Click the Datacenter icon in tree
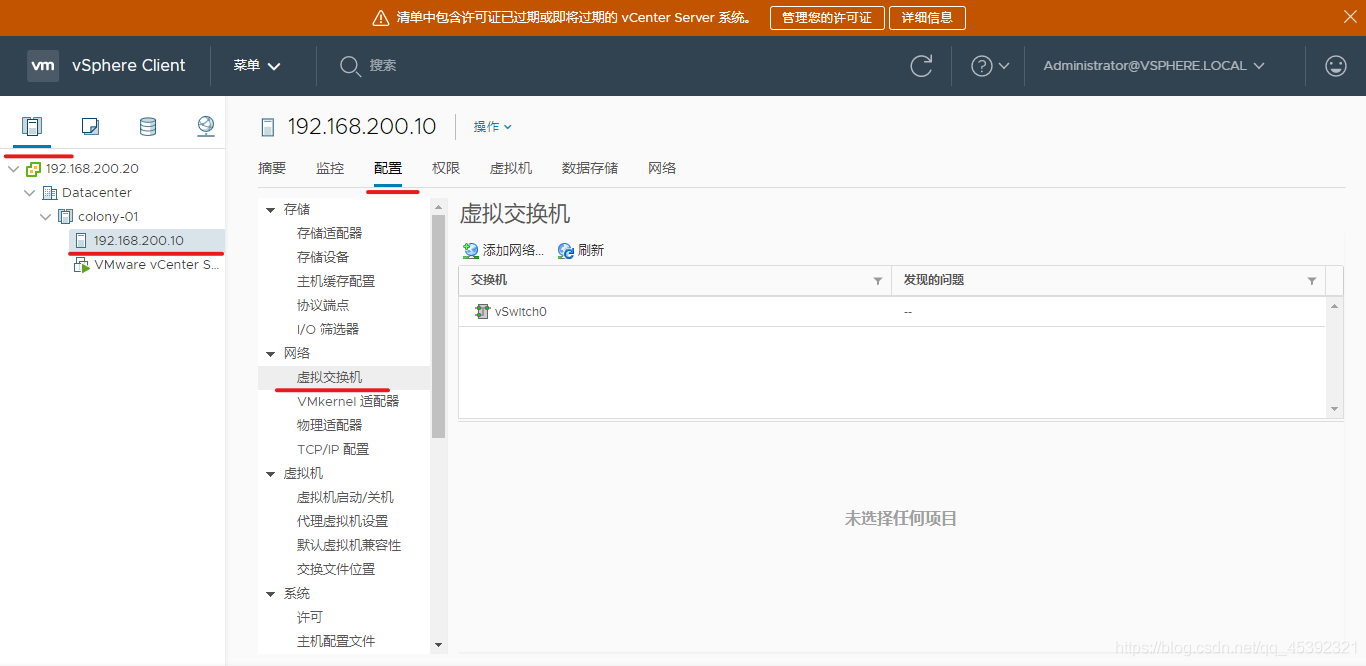Screen dimensions: 1366x666 50,193
